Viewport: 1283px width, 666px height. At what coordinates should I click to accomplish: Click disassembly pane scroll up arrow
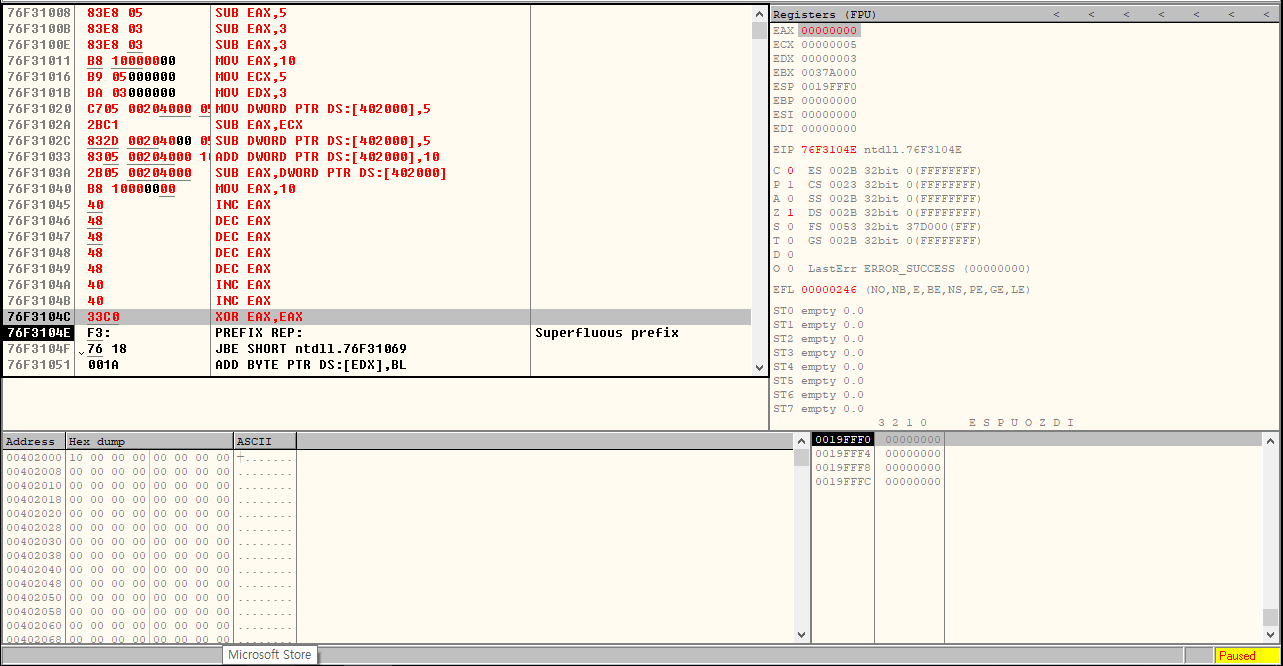tap(759, 12)
